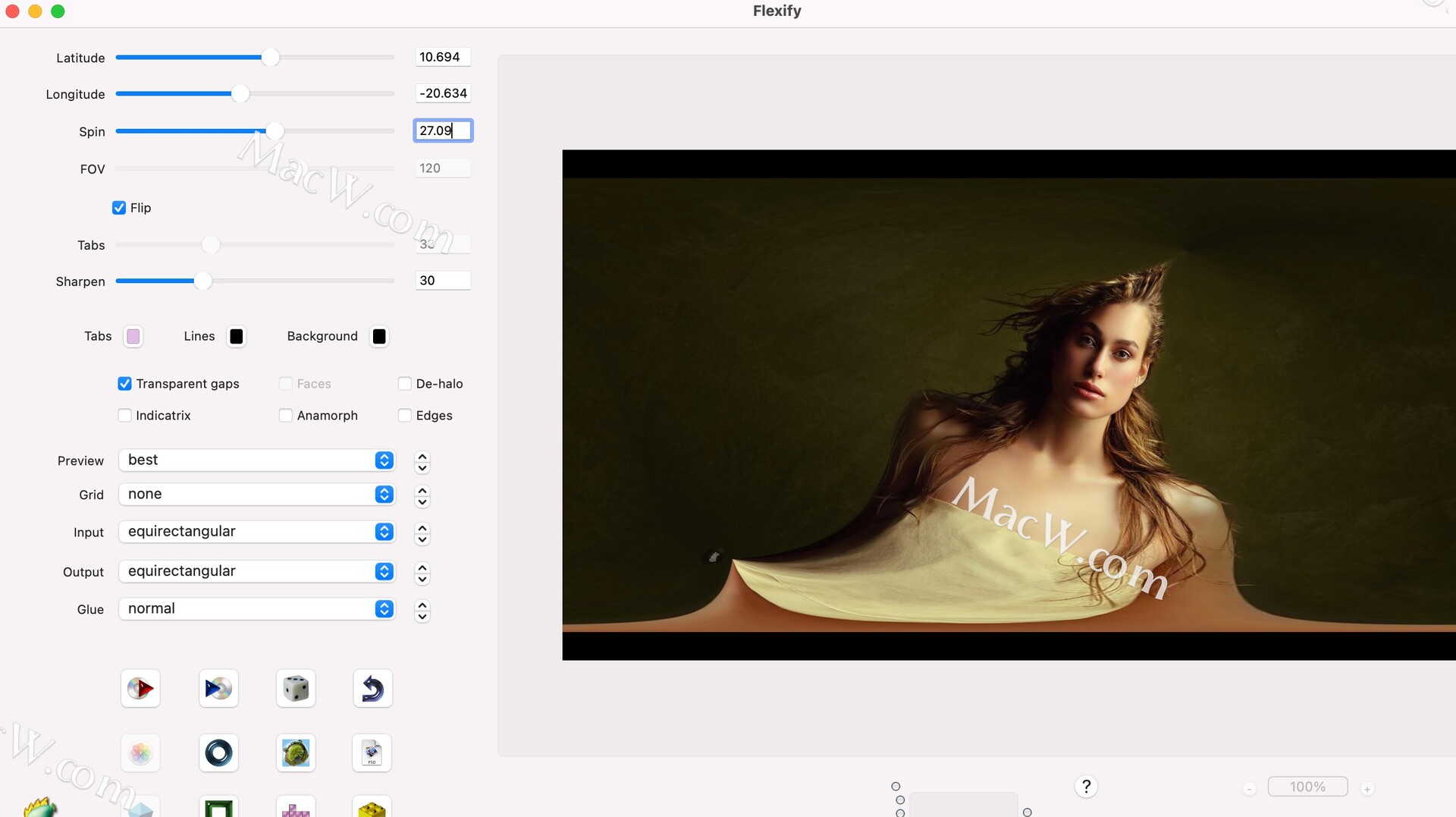Click the yellow minimize window button
This screenshot has height=817, width=1456.
35,11
